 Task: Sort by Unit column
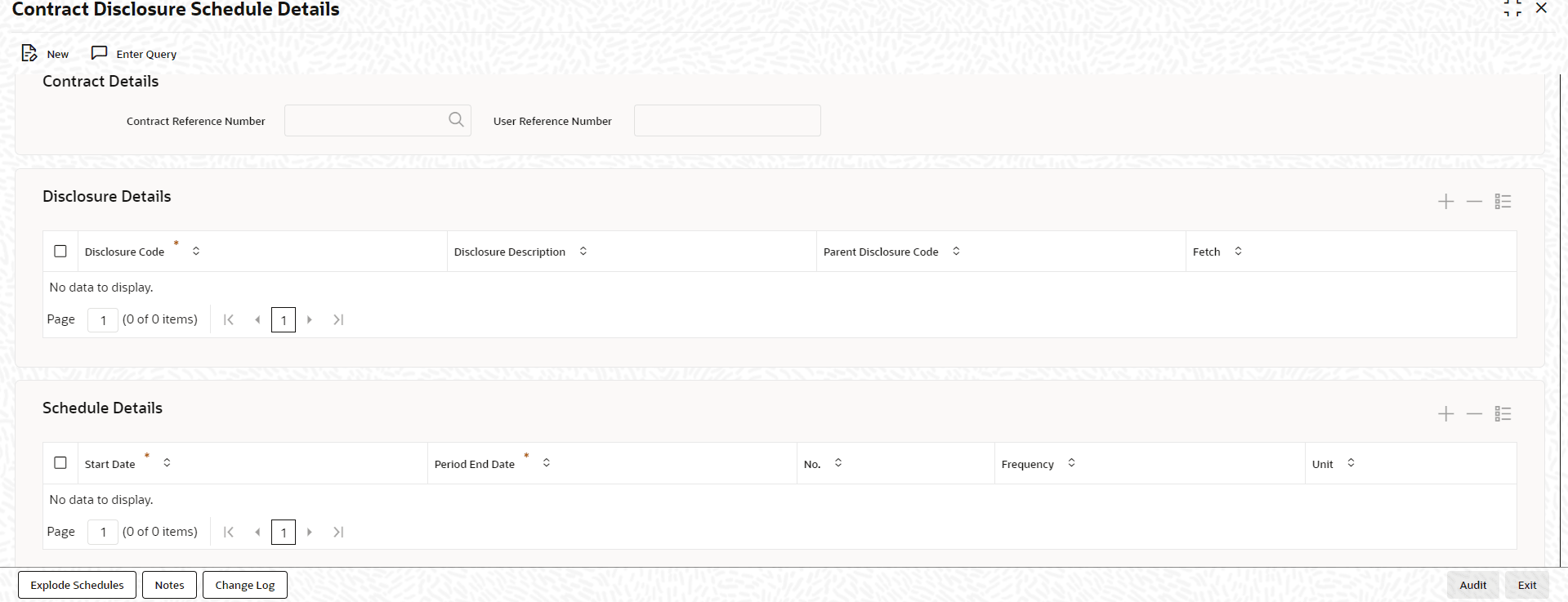(x=1351, y=462)
